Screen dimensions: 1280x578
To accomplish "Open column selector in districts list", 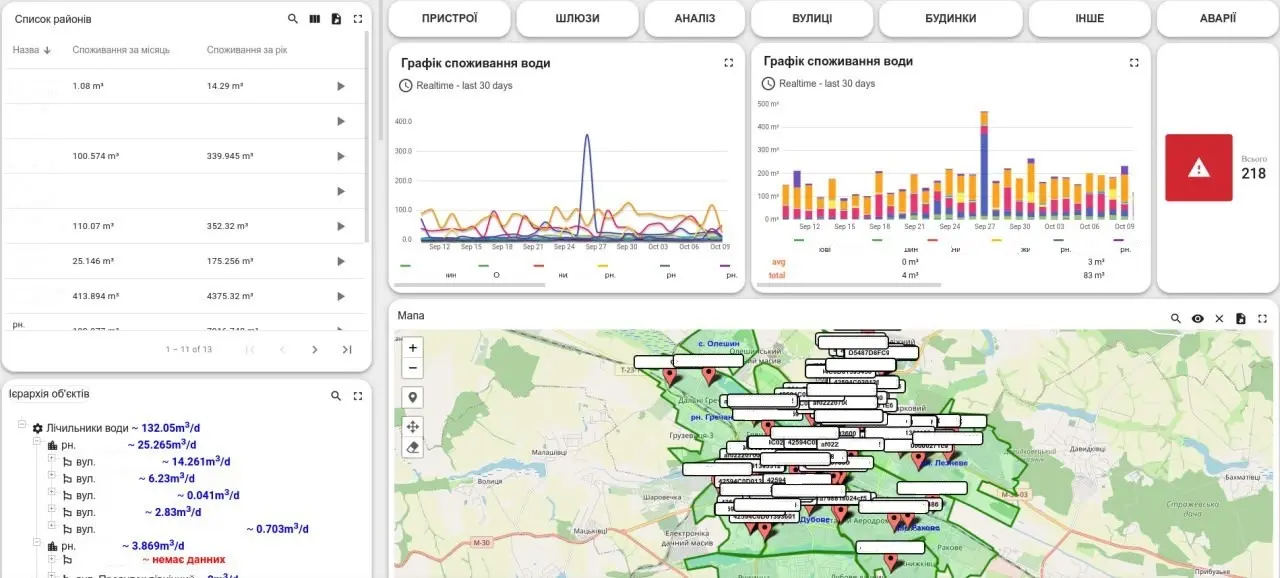I will tap(315, 19).
